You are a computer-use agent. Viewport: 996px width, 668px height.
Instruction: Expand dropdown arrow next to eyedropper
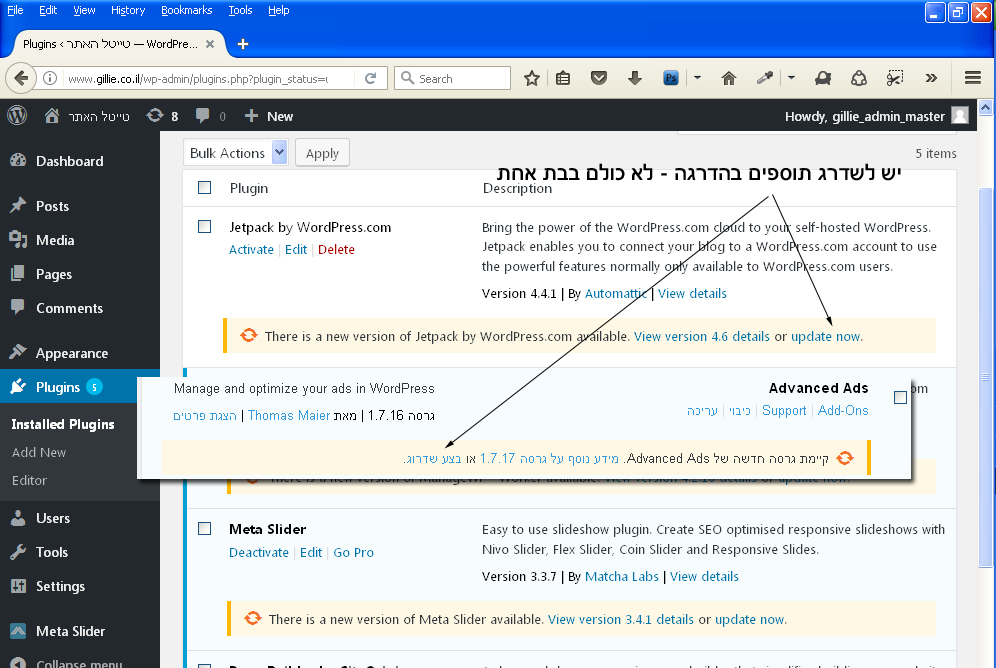click(791, 78)
